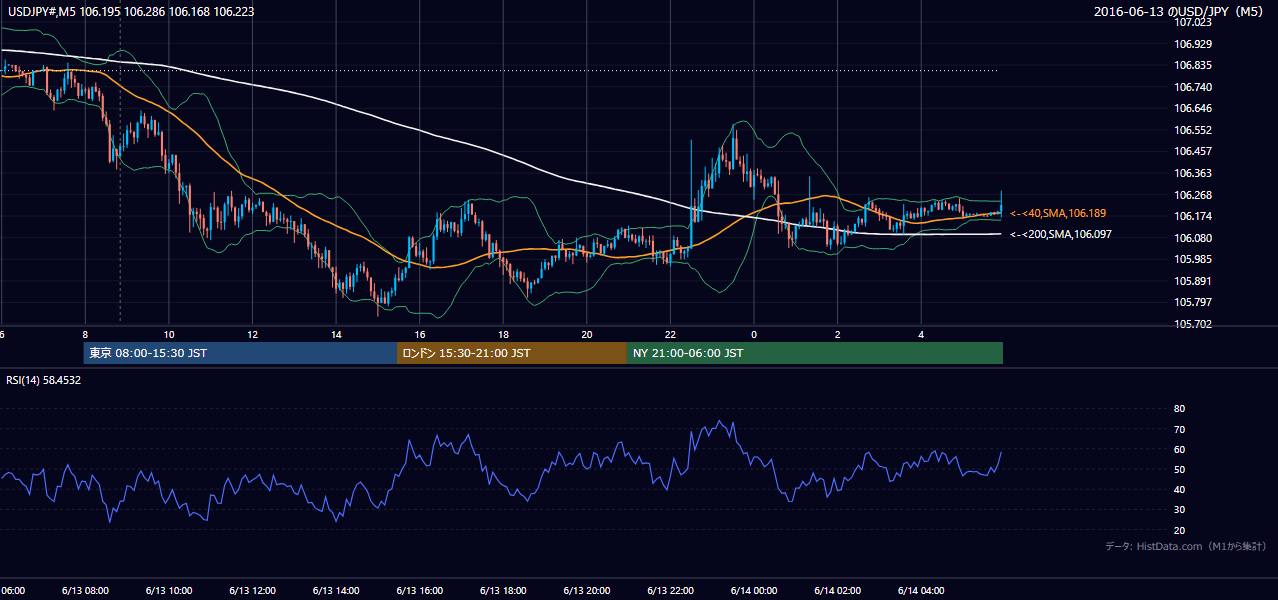Click the RSI 50 level label
This screenshot has width=1278, height=600.
pos(1179,469)
